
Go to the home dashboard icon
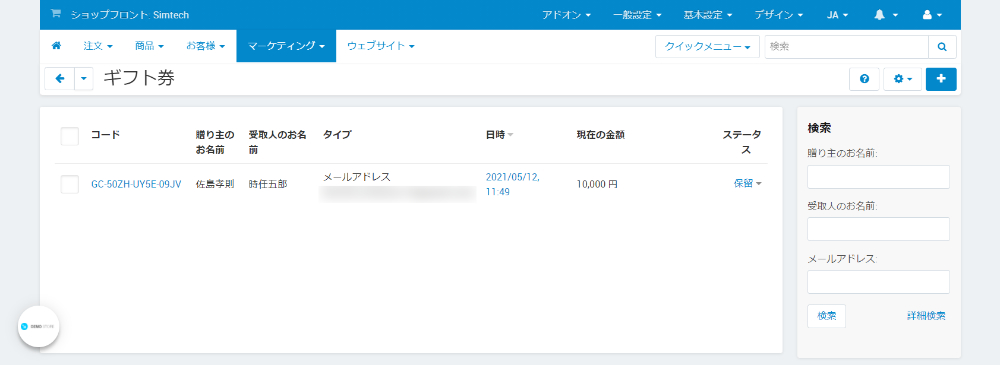click(x=56, y=46)
